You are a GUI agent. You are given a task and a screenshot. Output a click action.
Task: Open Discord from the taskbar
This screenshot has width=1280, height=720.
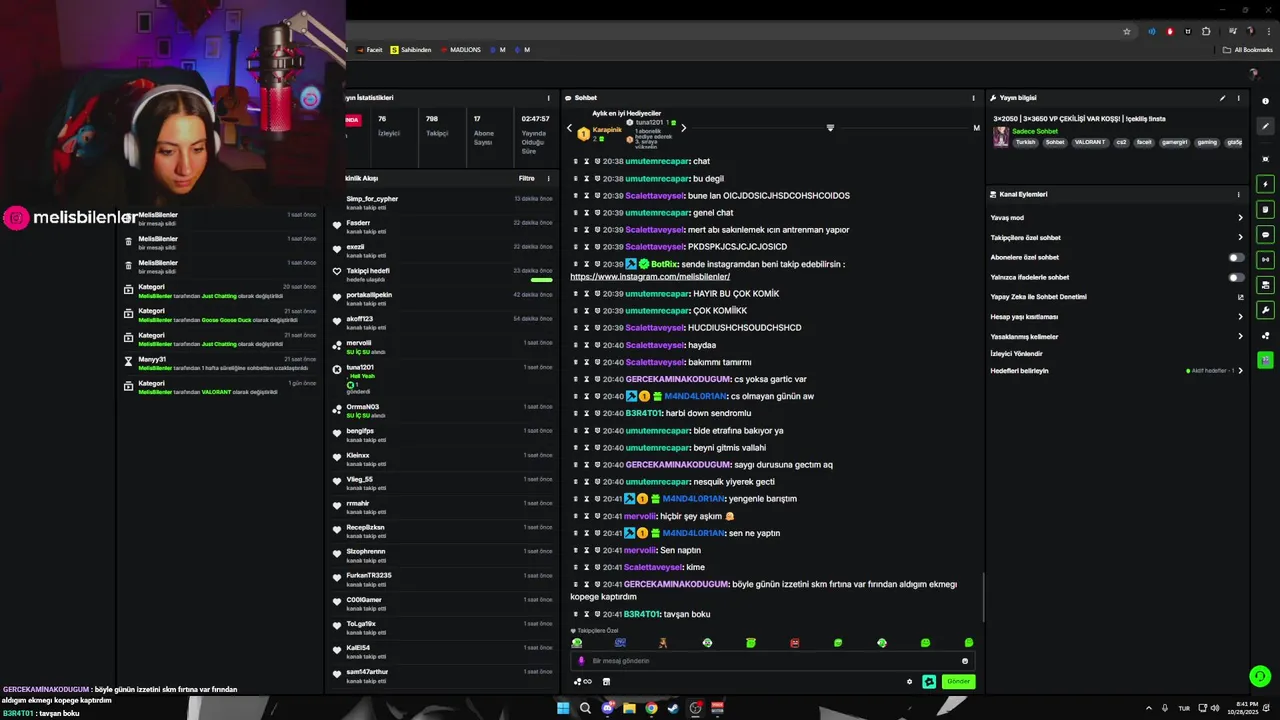point(607,708)
